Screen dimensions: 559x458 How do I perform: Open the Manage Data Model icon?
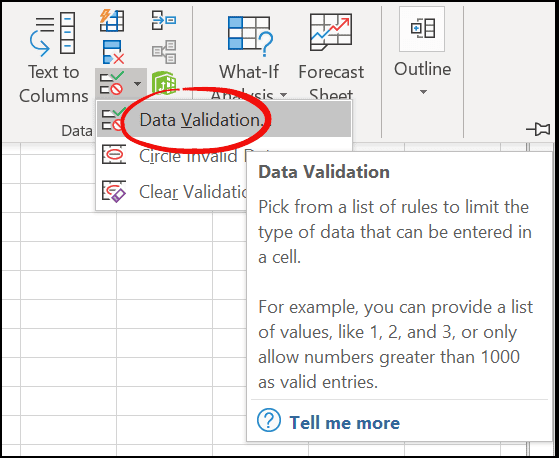click(x=164, y=83)
